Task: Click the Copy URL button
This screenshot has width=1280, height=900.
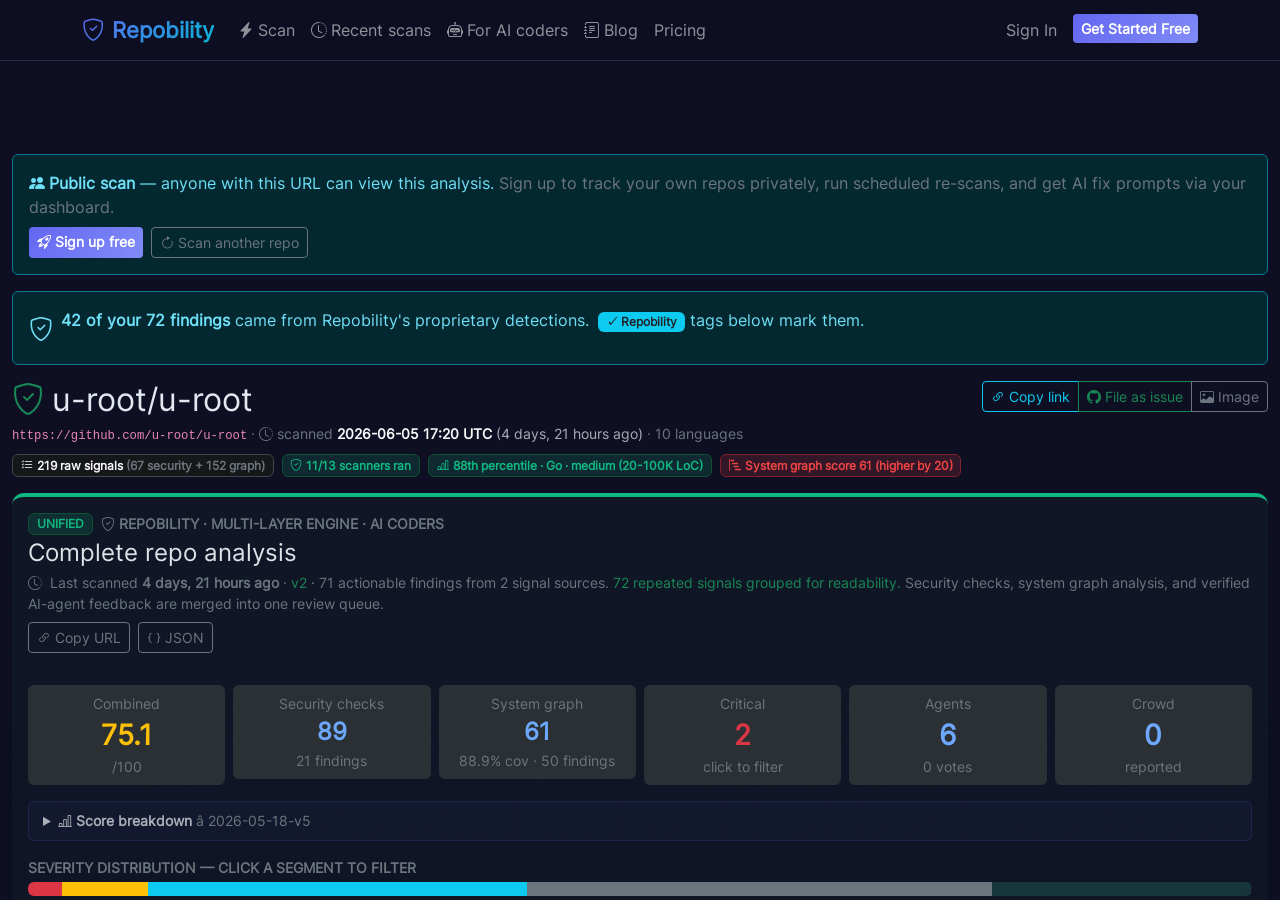Action: 79,637
